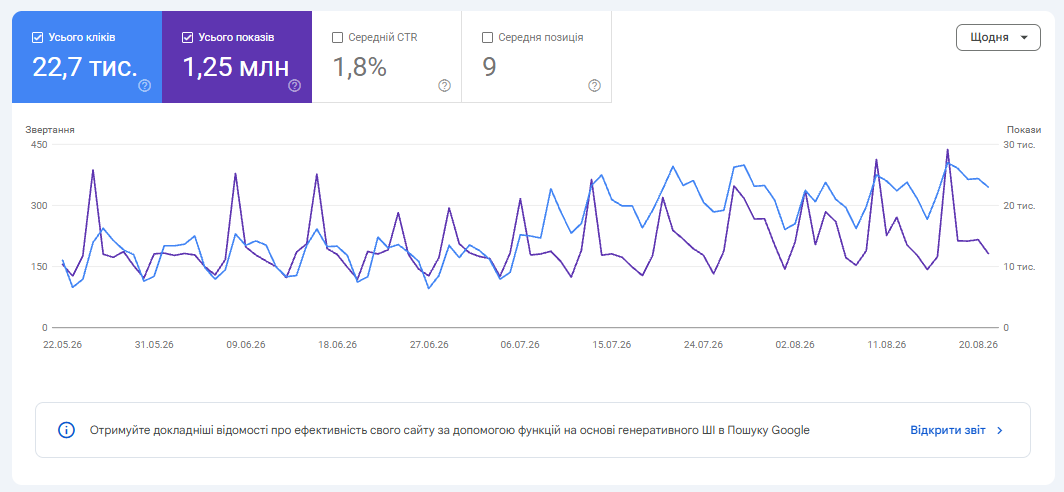The image size is (1064, 492).
Task: Click help icon on Усього показів card
Action: pos(294,86)
